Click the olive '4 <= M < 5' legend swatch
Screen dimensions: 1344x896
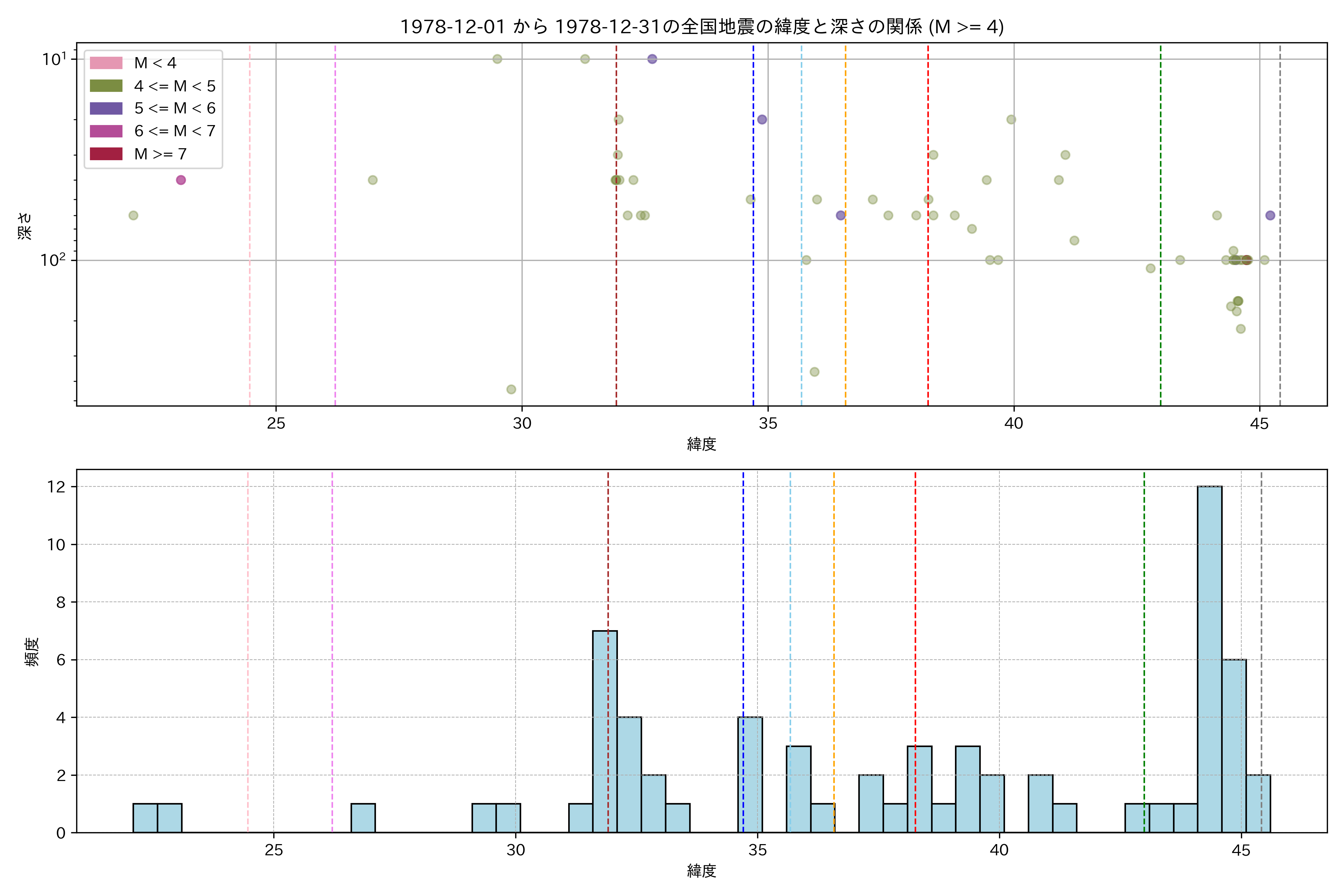[x=106, y=86]
